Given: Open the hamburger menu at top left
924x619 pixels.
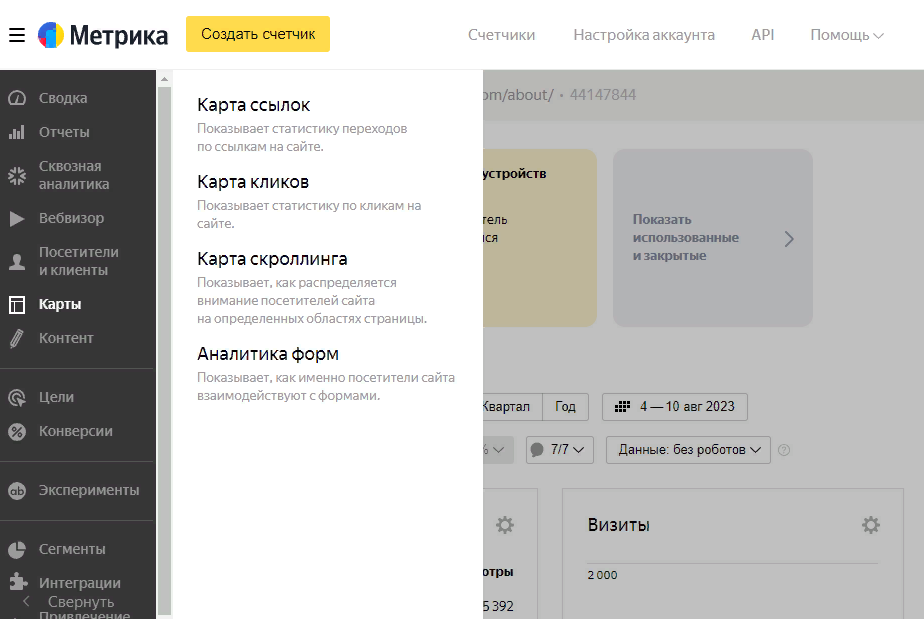Looking at the screenshot, I should point(17,32).
